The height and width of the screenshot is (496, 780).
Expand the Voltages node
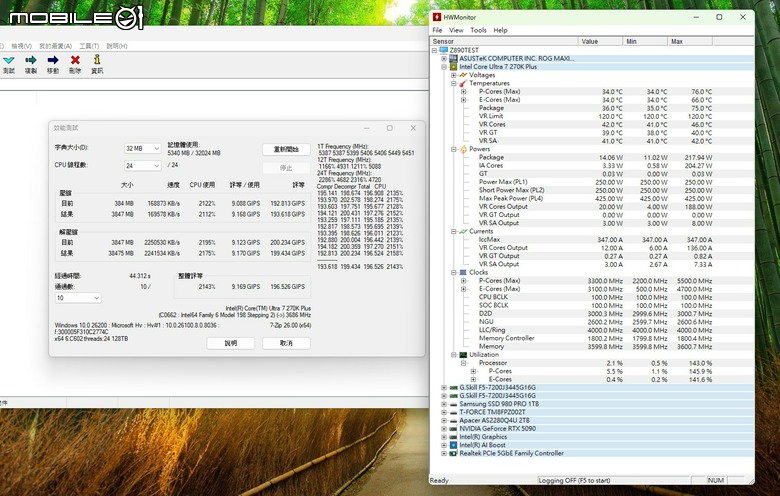(x=454, y=75)
